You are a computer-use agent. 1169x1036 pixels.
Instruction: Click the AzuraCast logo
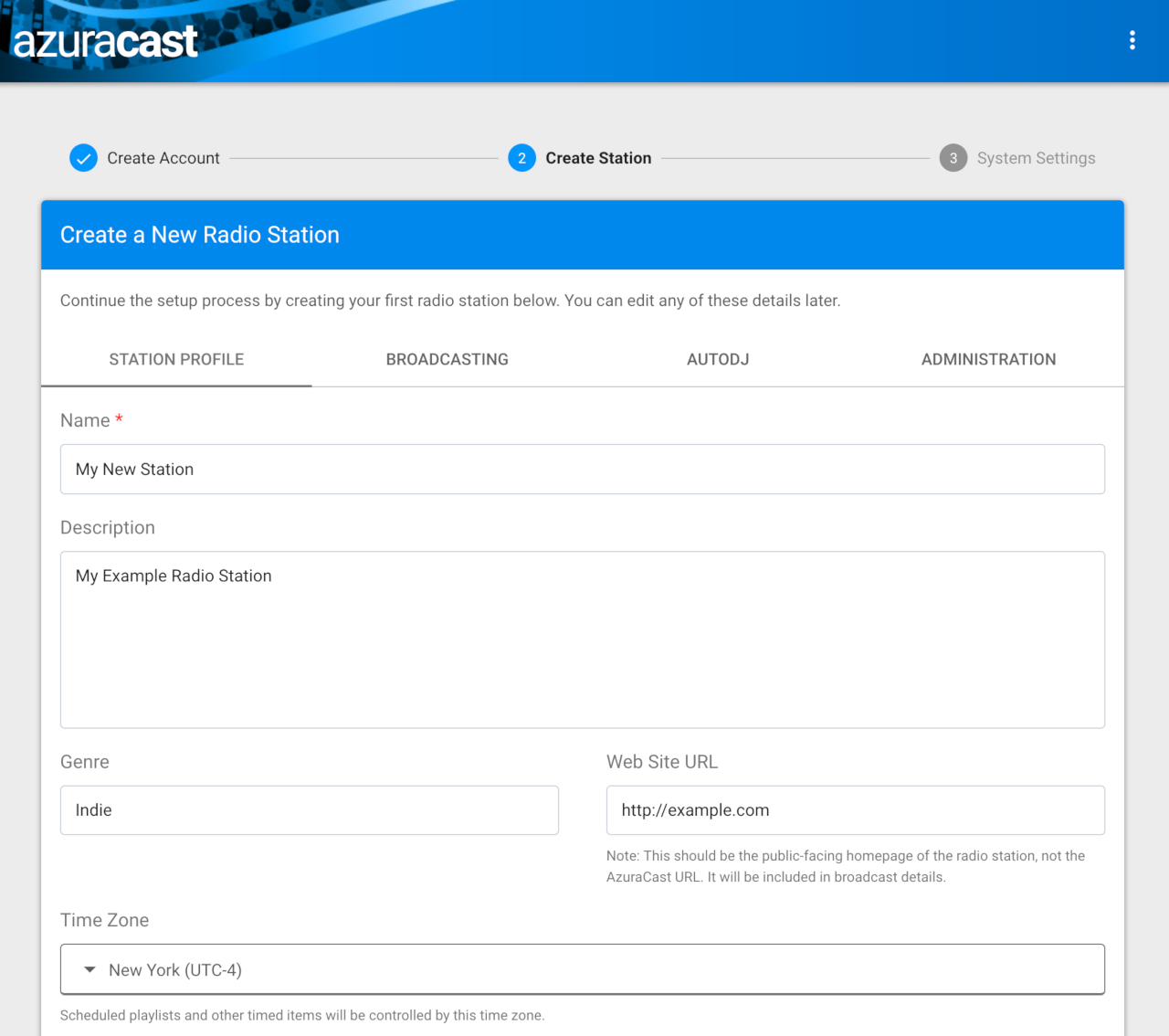pos(105,41)
